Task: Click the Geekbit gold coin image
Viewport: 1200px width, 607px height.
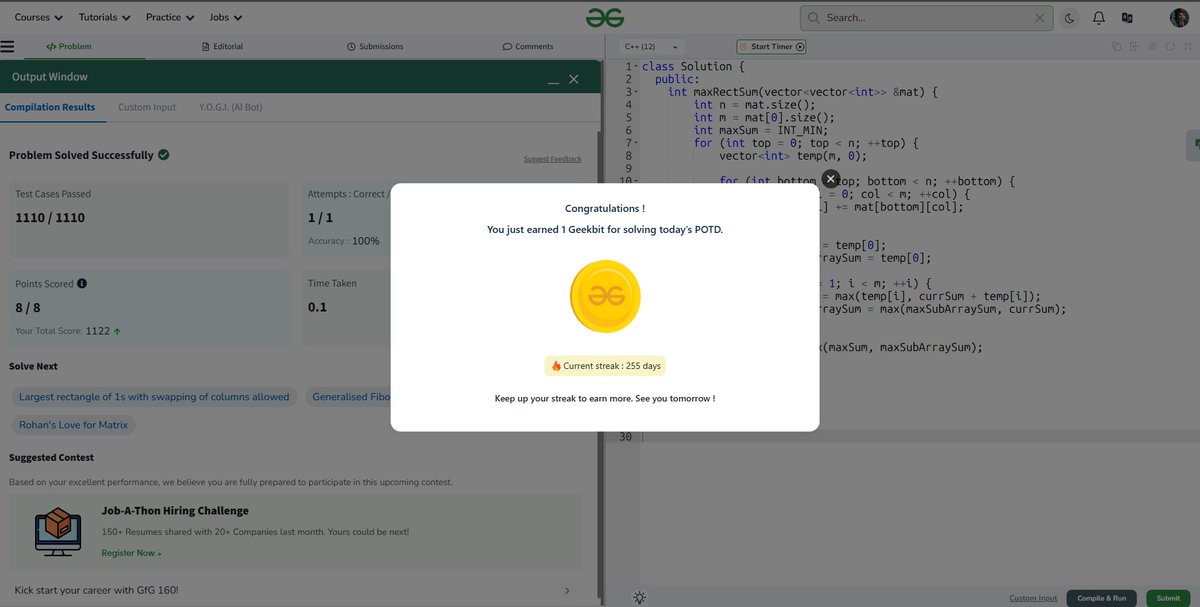Action: 605,297
